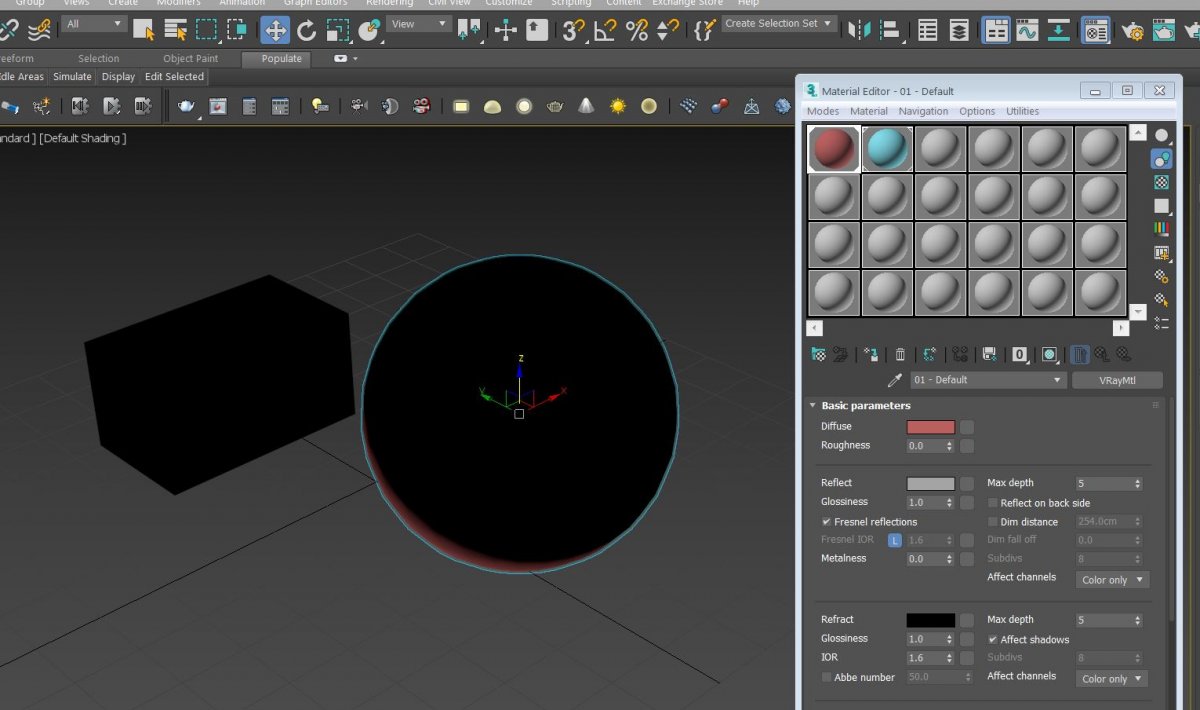Viewport: 1200px width, 710px height.
Task: Activate the Rotate tool
Action: (x=307, y=30)
